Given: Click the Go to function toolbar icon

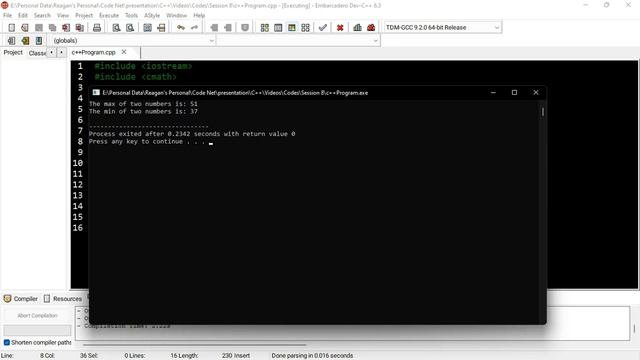Looking at the screenshot, I should [147, 28].
